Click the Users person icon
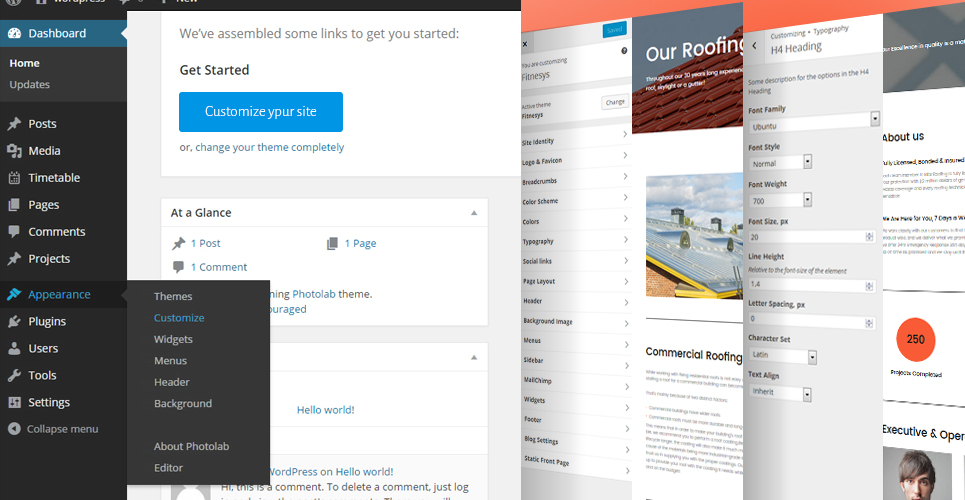This screenshot has height=500, width=965. coord(14,349)
